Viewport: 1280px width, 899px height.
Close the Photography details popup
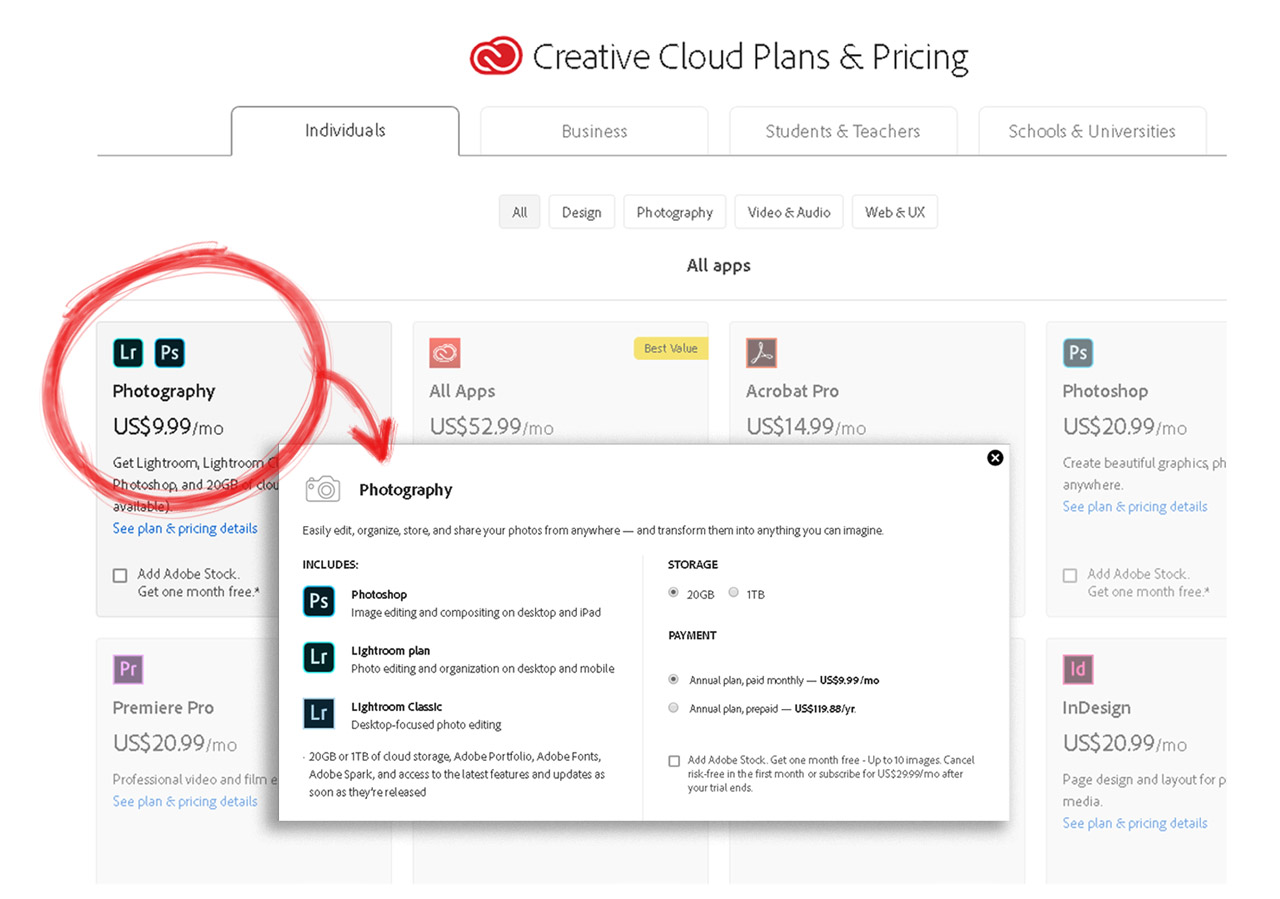click(995, 457)
